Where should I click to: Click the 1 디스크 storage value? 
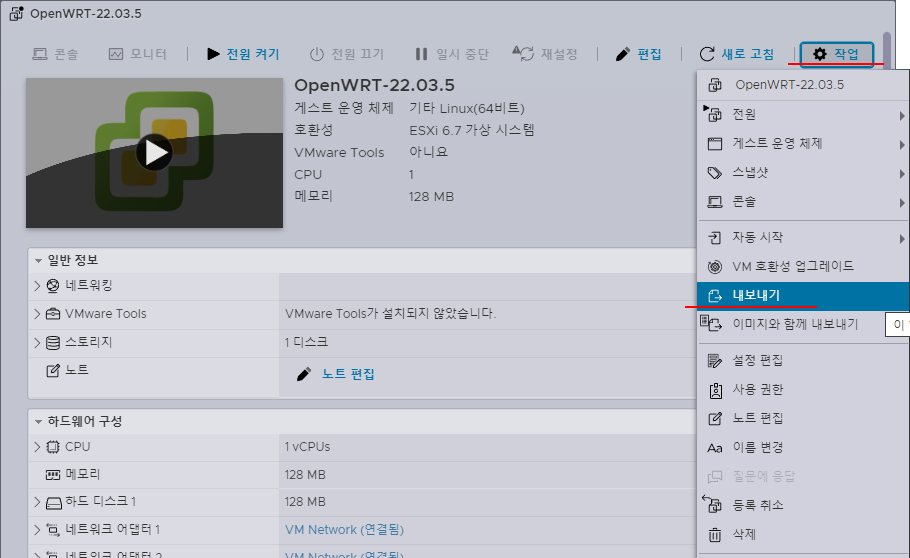coord(306,343)
